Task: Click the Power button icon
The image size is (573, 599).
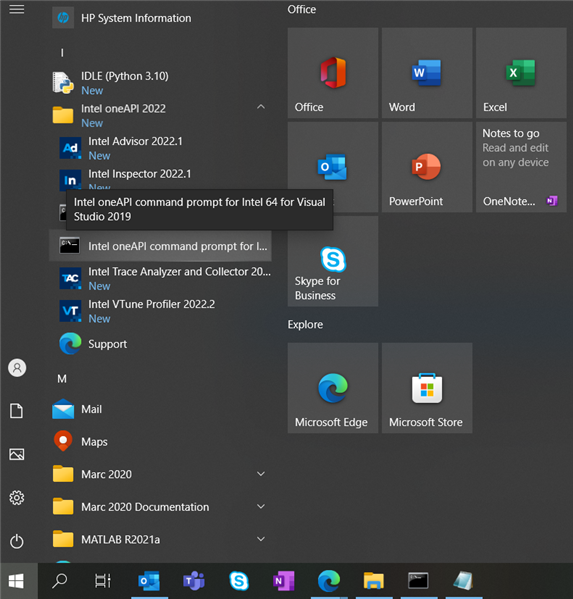Action: click(17, 541)
